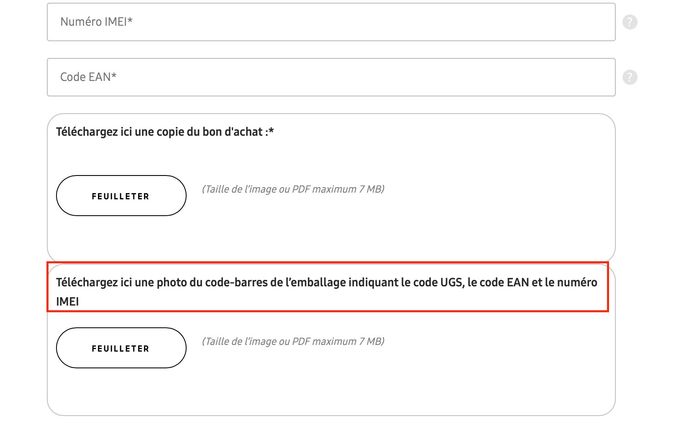Image resolution: width=676 pixels, height=438 pixels.
Task: Click the word IMEI on the instruction's second line
Action: coord(67,301)
